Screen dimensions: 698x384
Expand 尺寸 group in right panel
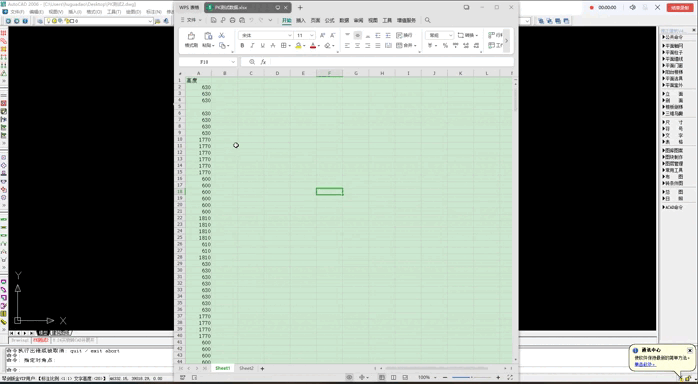[x=674, y=122]
